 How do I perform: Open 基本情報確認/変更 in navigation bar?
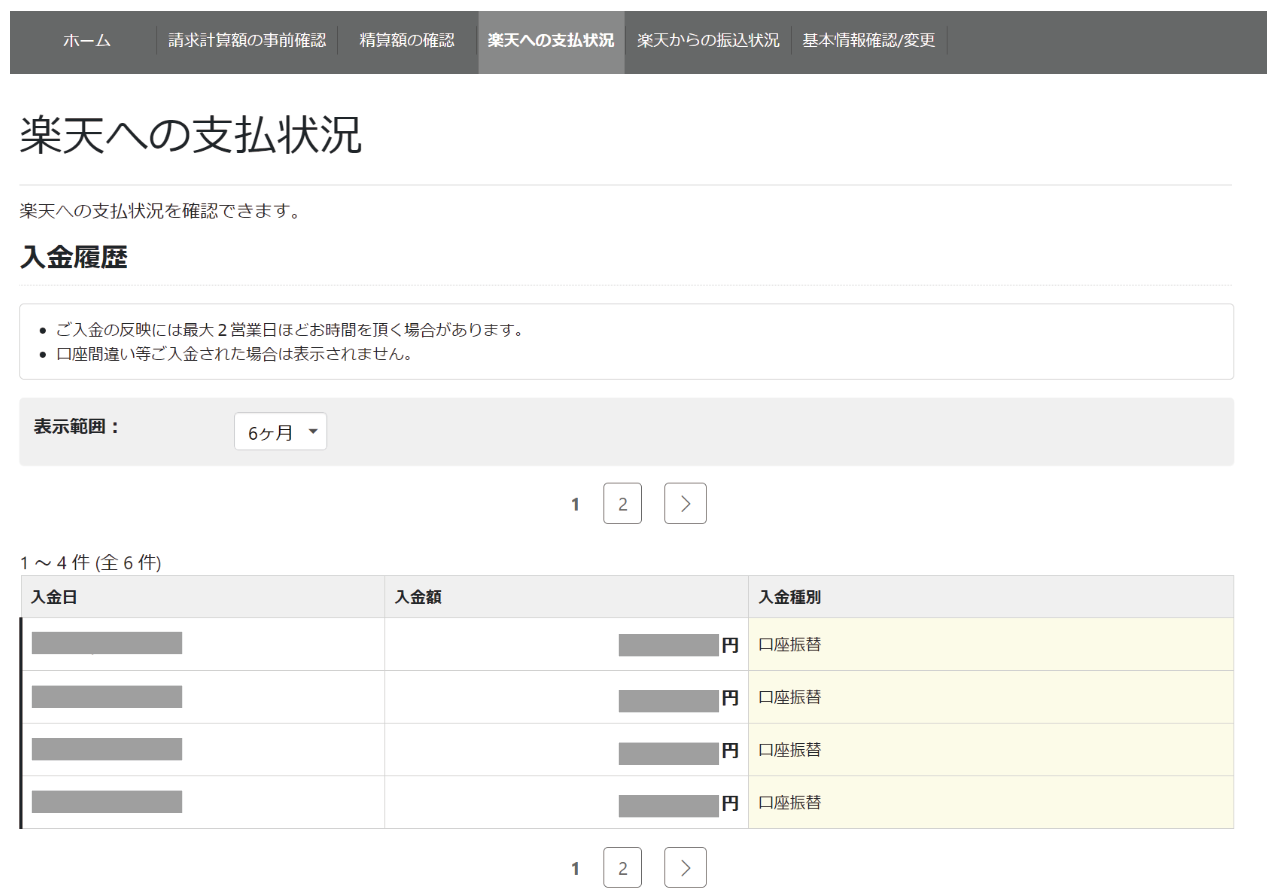868,41
